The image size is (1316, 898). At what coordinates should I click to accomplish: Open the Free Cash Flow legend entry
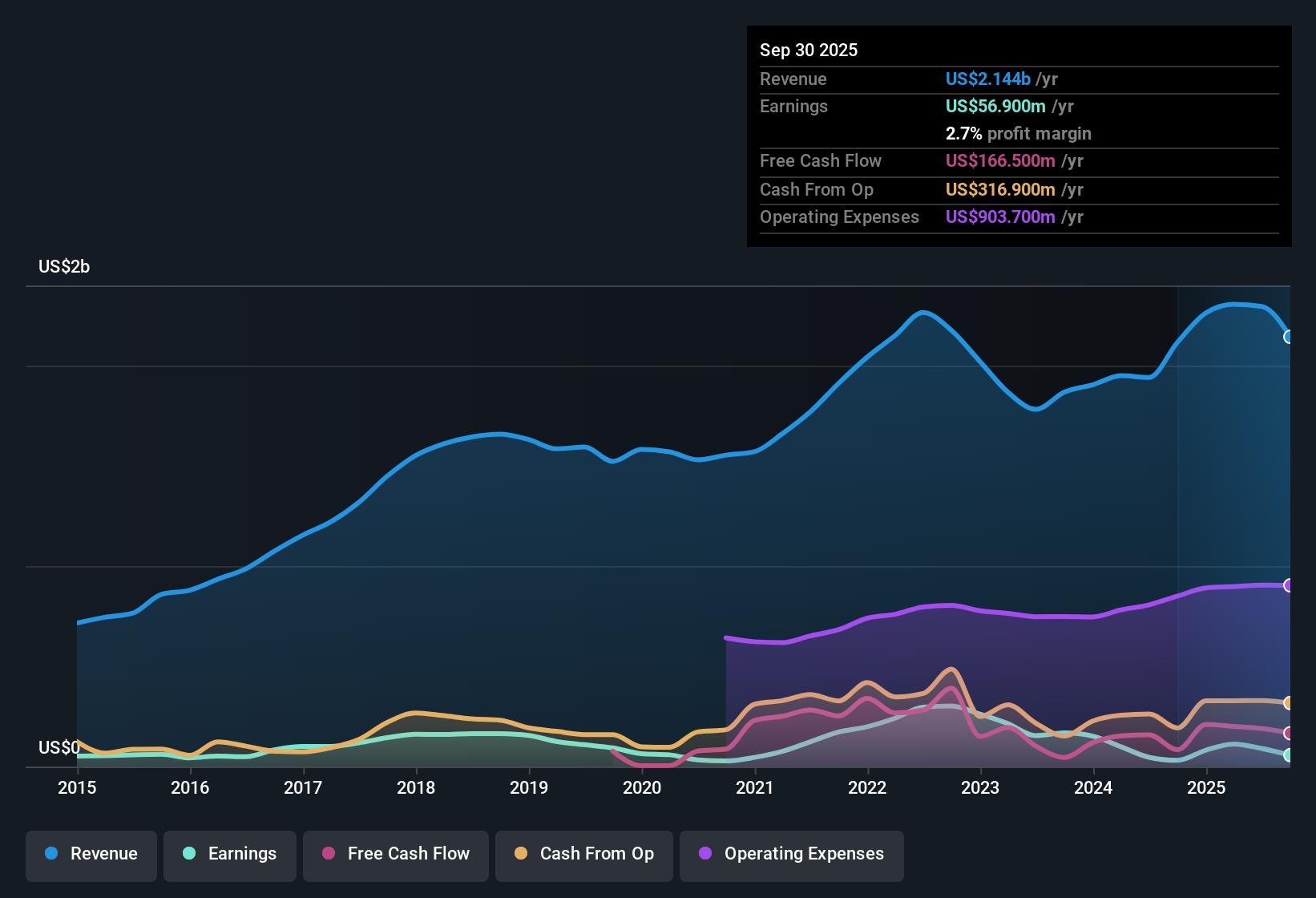pos(395,854)
